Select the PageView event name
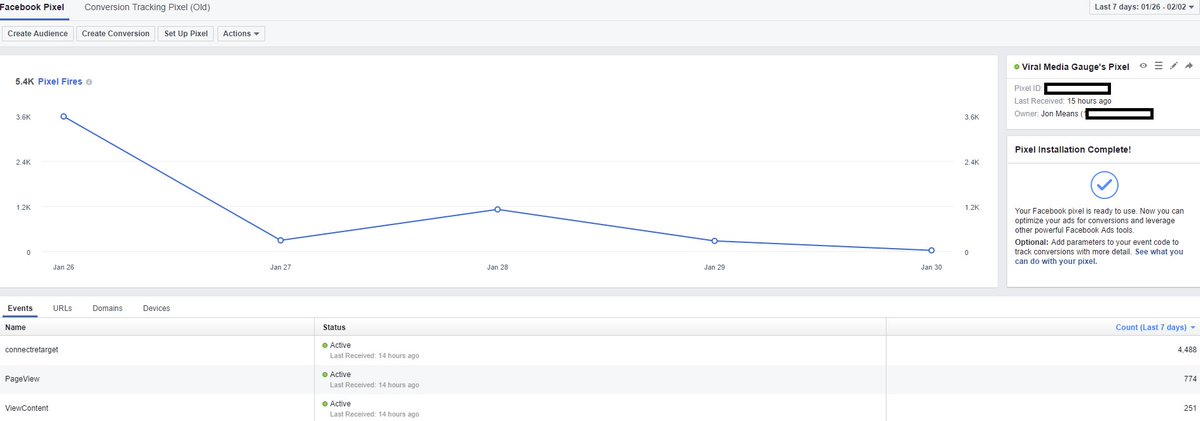 [x=22, y=379]
